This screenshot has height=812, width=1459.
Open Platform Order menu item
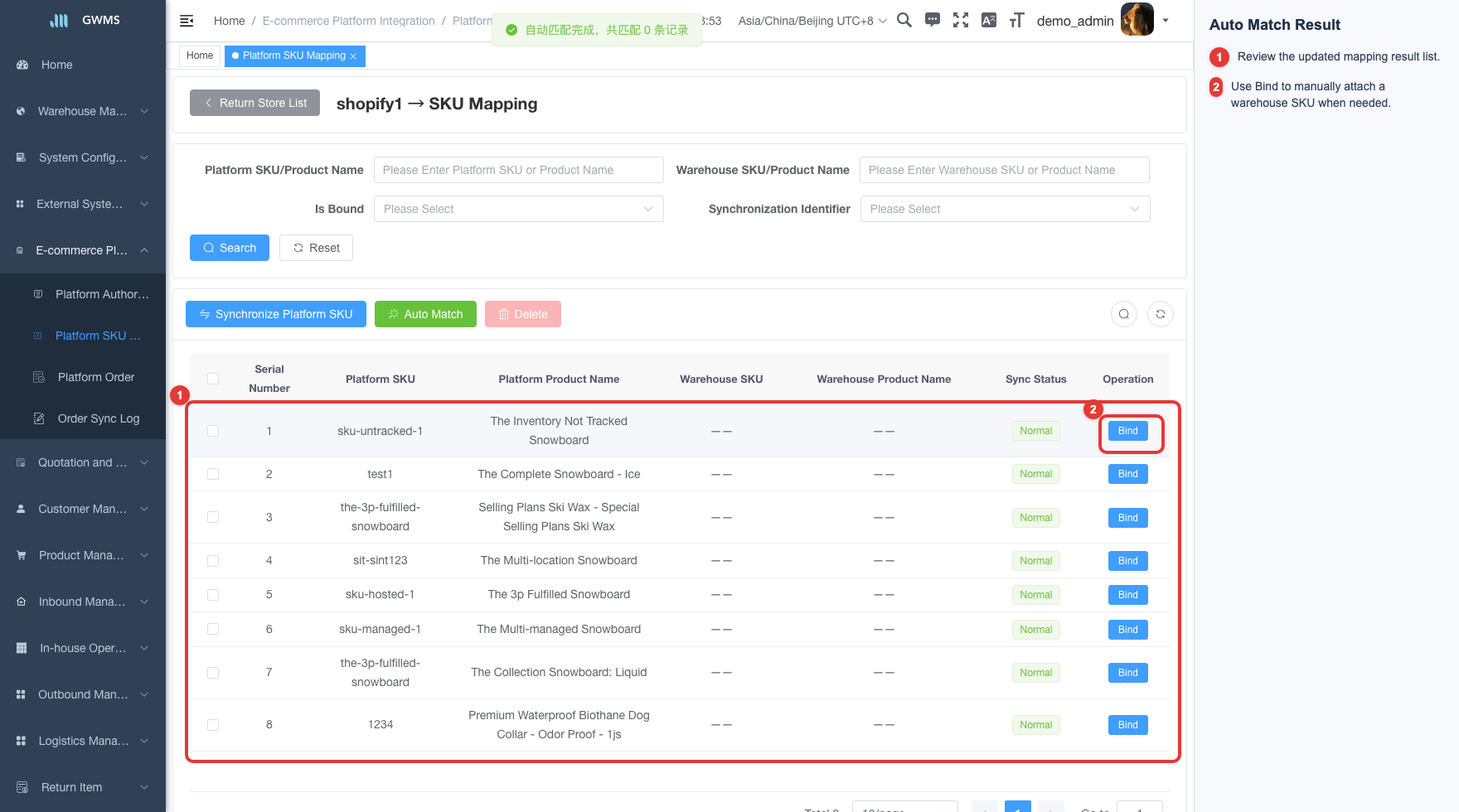(x=83, y=377)
